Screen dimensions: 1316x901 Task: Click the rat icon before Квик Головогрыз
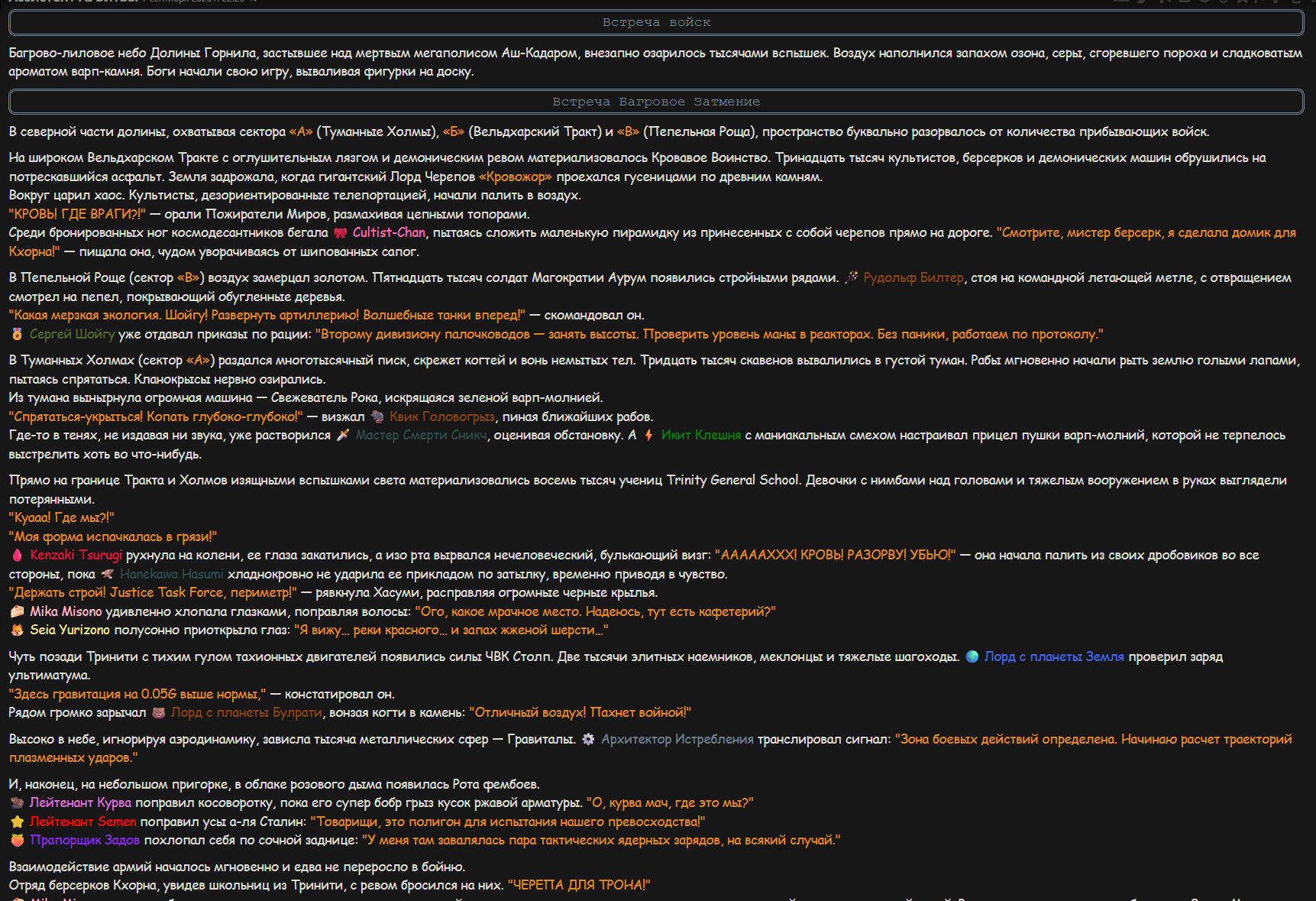tap(377, 416)
